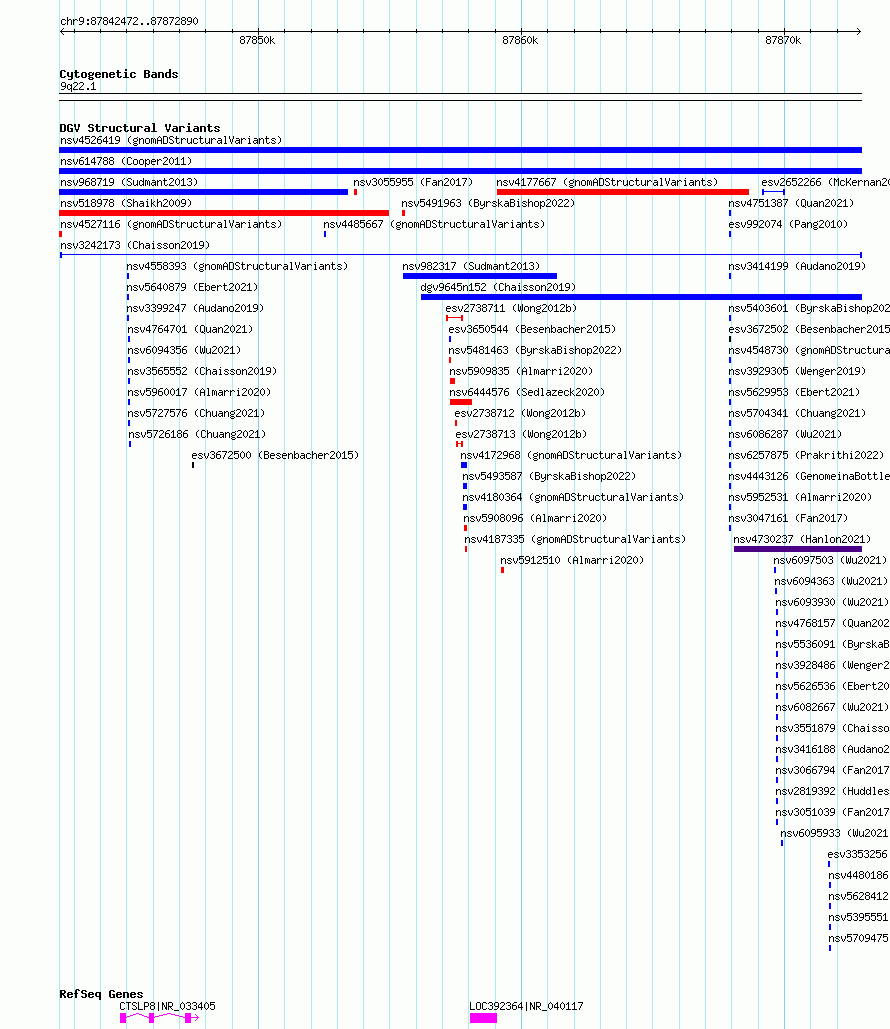Open variant esv3672500 (Besenbacher2015)
This screenshot has height=1029, width=890.
point(275,455)
